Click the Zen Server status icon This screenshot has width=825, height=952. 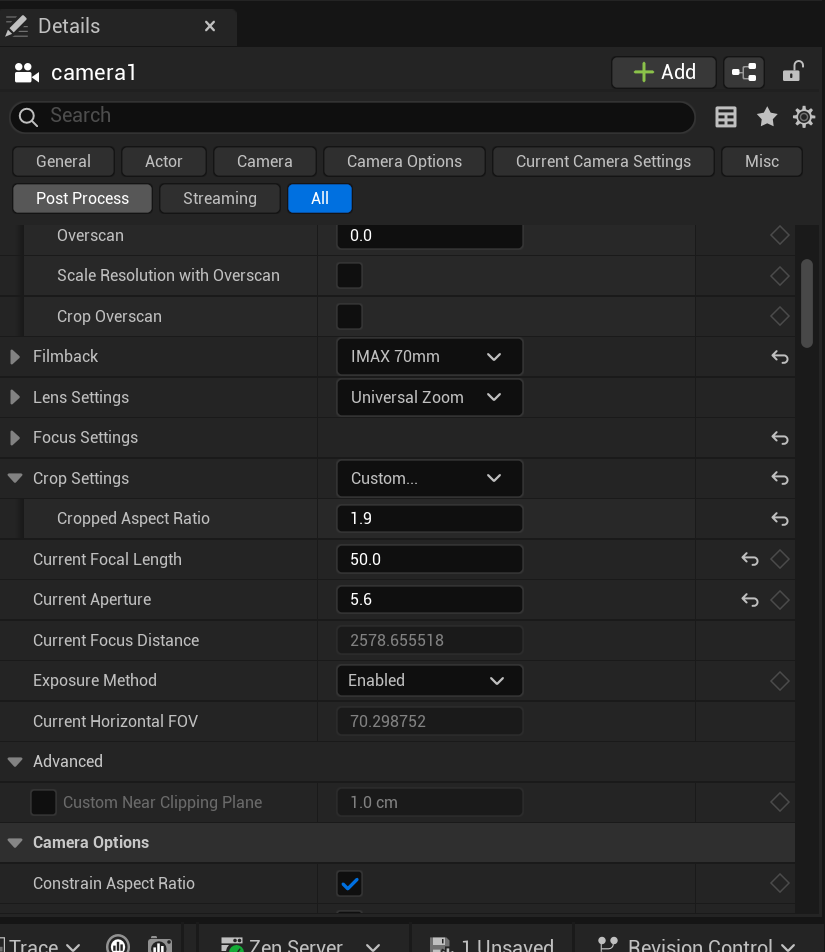click(232, 945)
